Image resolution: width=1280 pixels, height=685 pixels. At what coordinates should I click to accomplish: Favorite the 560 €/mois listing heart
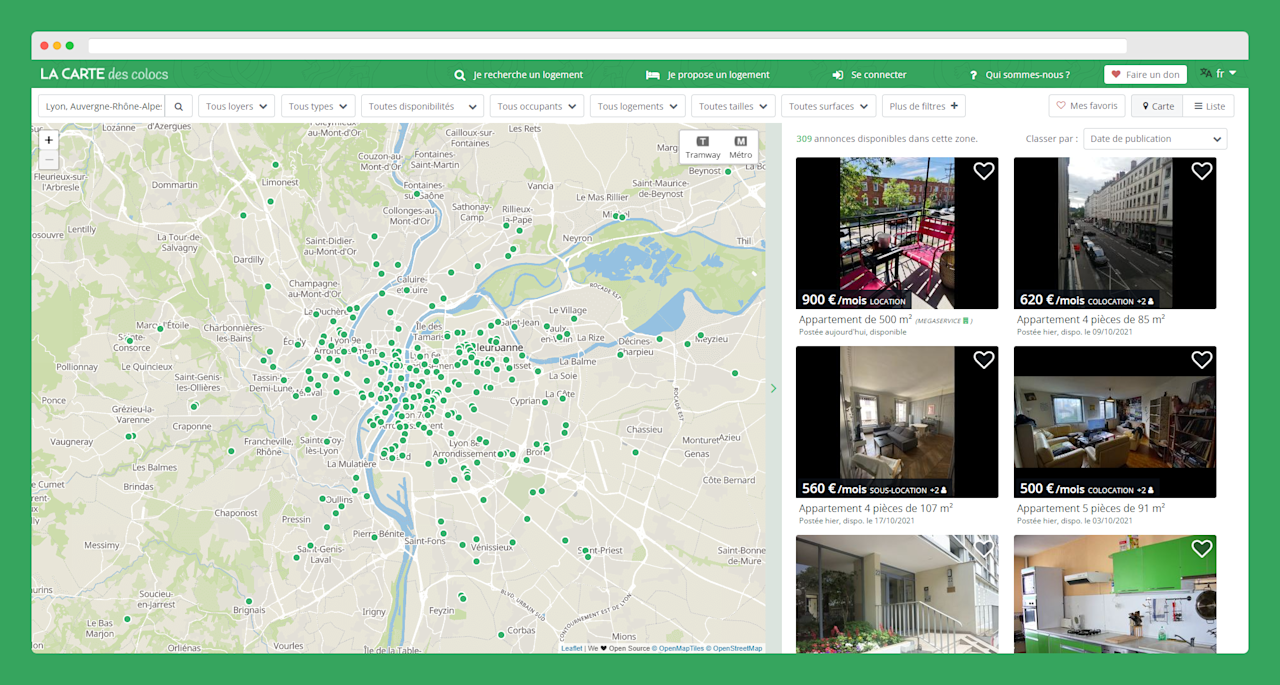(x=983, y=360)
